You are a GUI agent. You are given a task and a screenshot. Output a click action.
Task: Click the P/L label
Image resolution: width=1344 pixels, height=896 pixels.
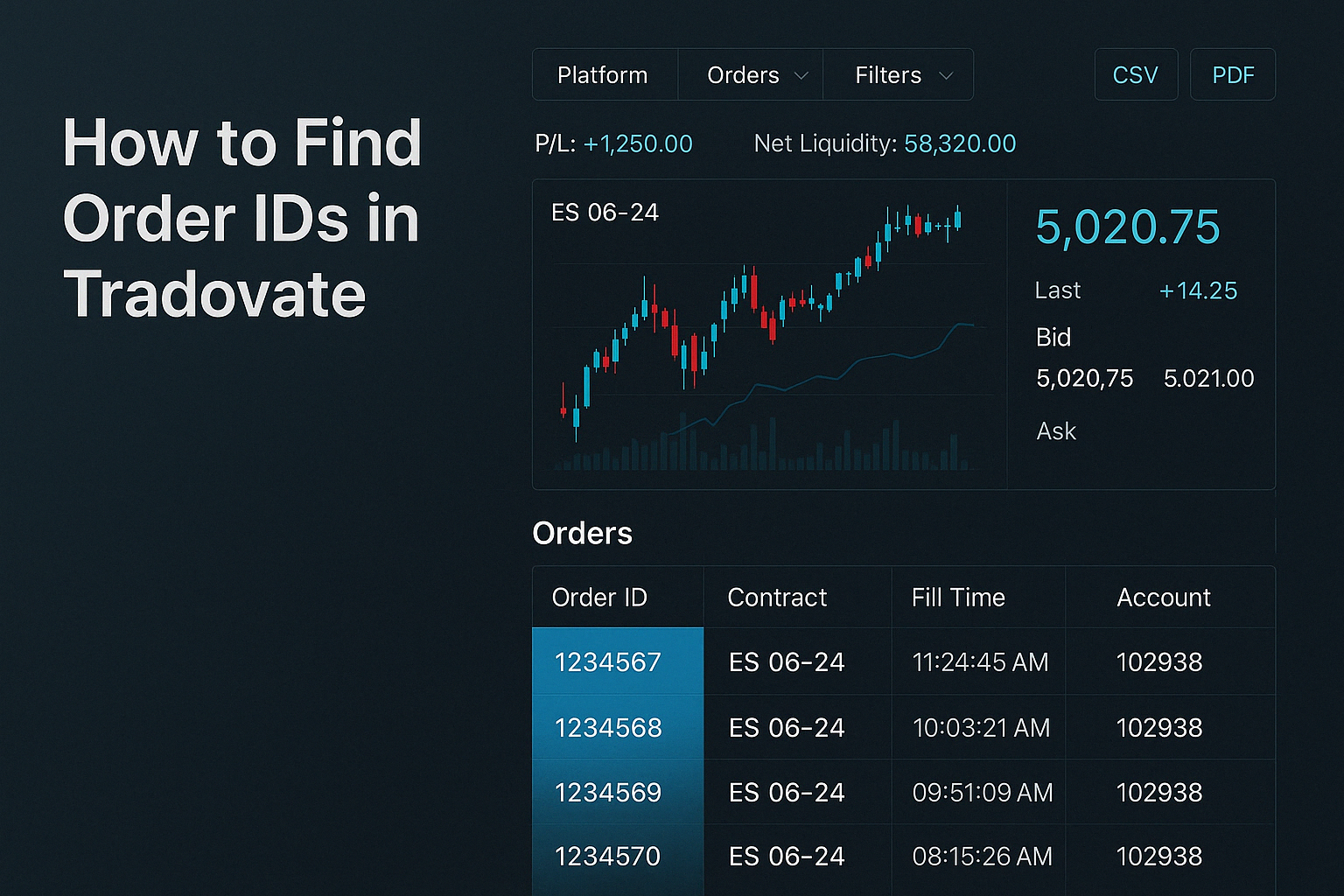click(x=556, y=143)
